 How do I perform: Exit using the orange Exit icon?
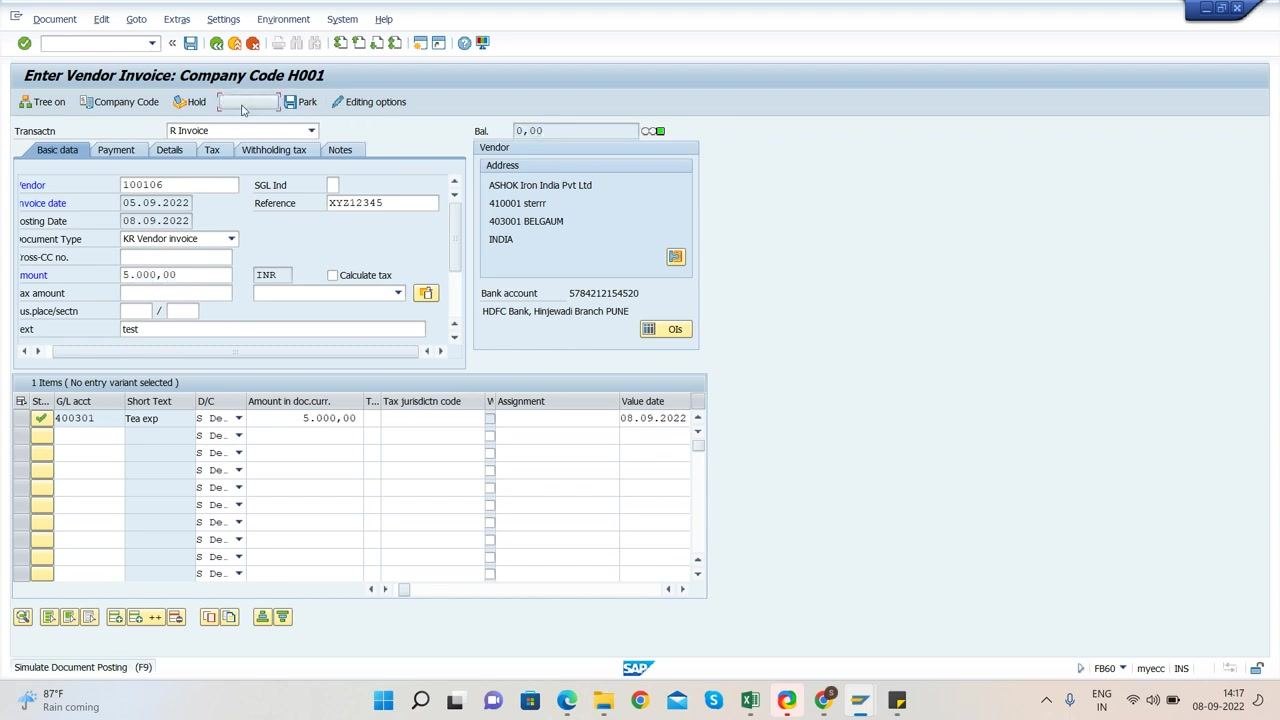coord(235,43)
